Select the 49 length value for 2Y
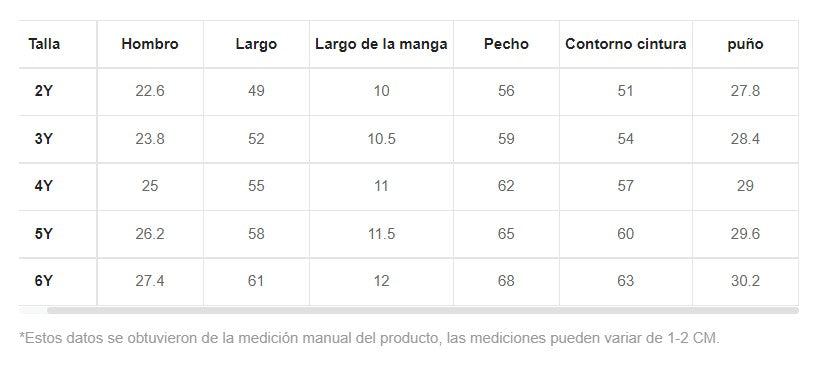 (x=256, y=91)
